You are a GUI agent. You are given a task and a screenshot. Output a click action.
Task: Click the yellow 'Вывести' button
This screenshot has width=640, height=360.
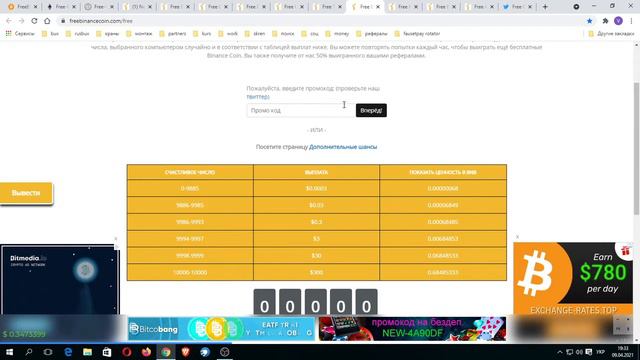click(x=26, y=193)
